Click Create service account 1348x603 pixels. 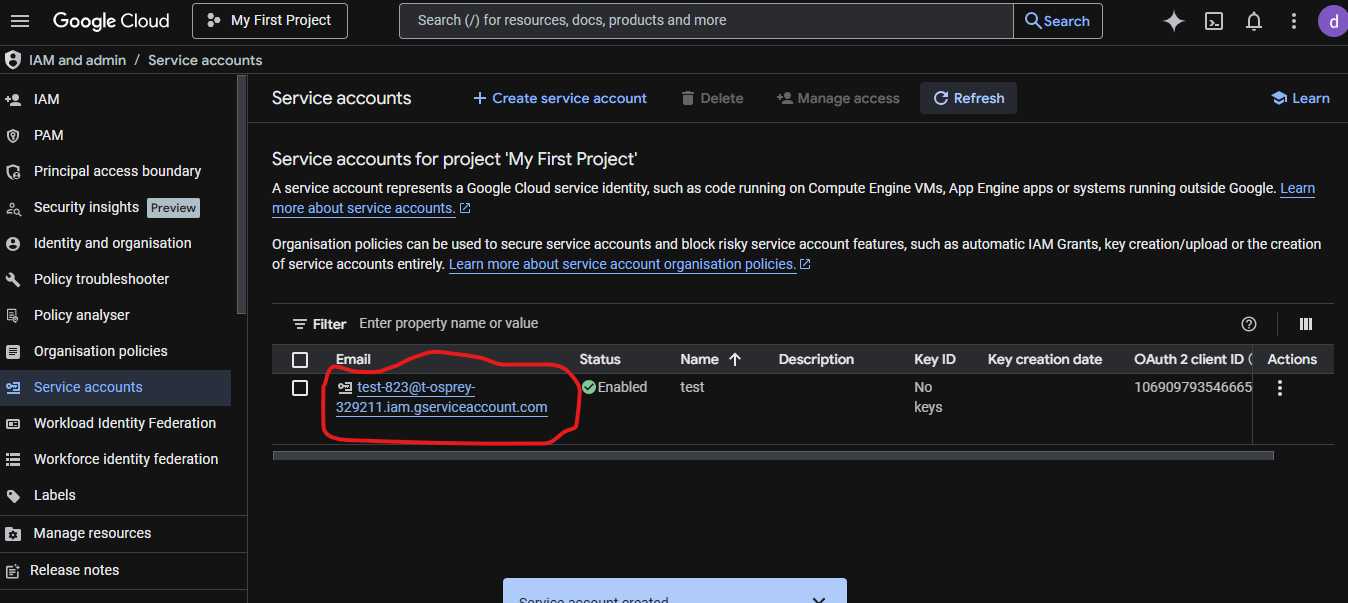coord(559,97)
